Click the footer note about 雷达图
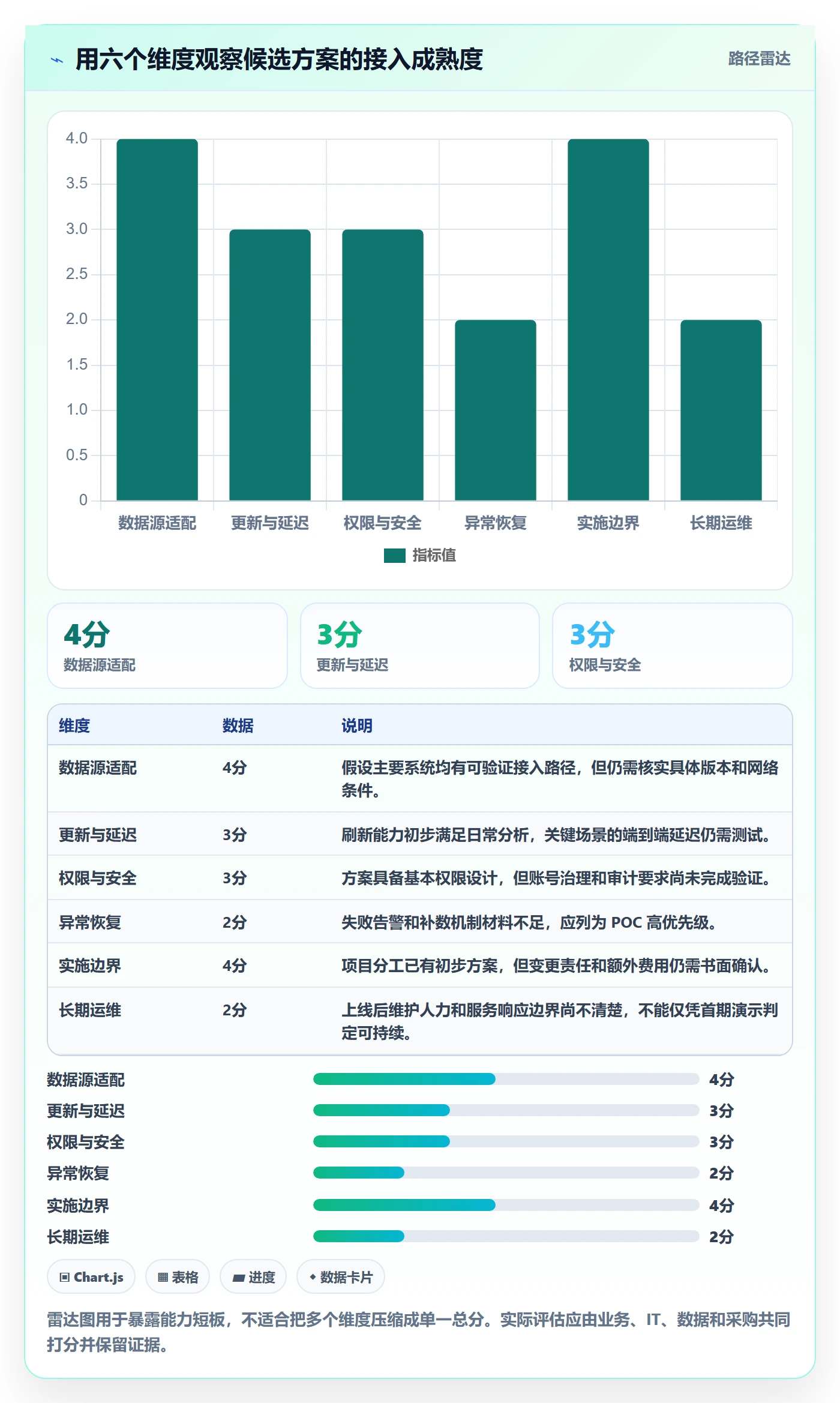The width and height of the screenshot is (840, 1403). click(x=419, y=1332)
